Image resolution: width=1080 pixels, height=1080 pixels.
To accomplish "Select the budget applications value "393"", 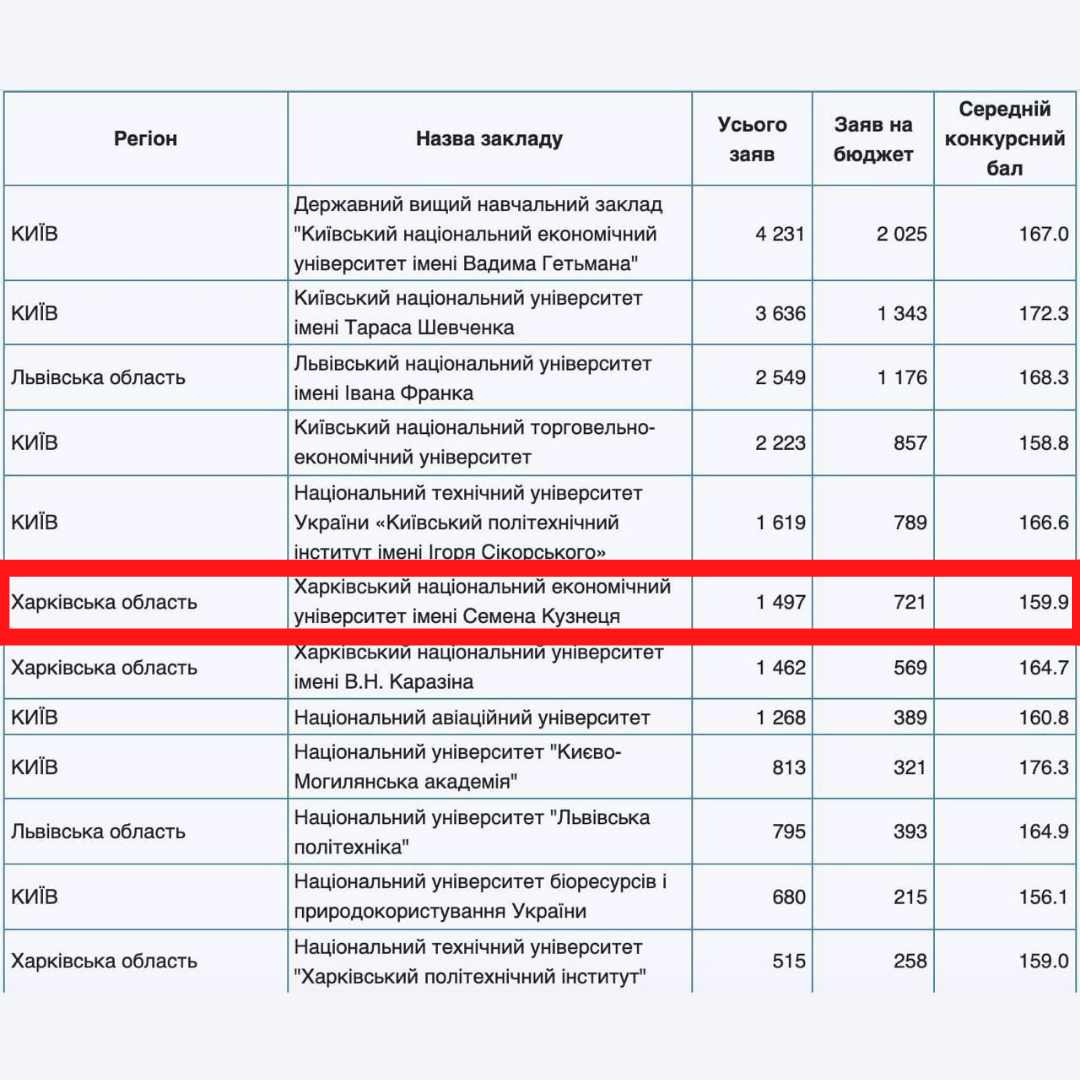I will pos(910,831).
